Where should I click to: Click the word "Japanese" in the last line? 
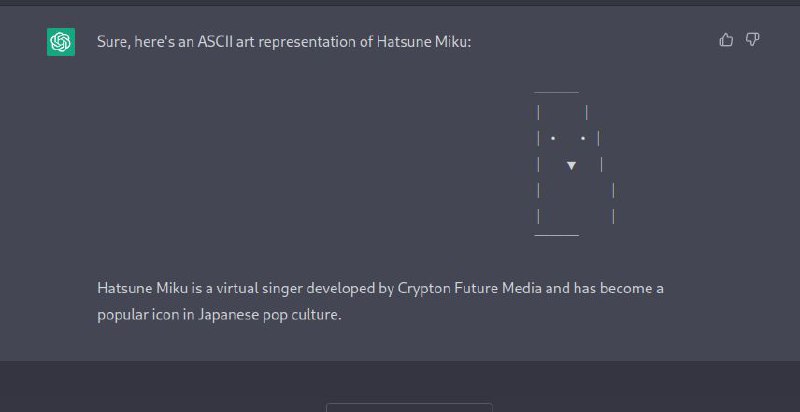click(x=228, y=315)
